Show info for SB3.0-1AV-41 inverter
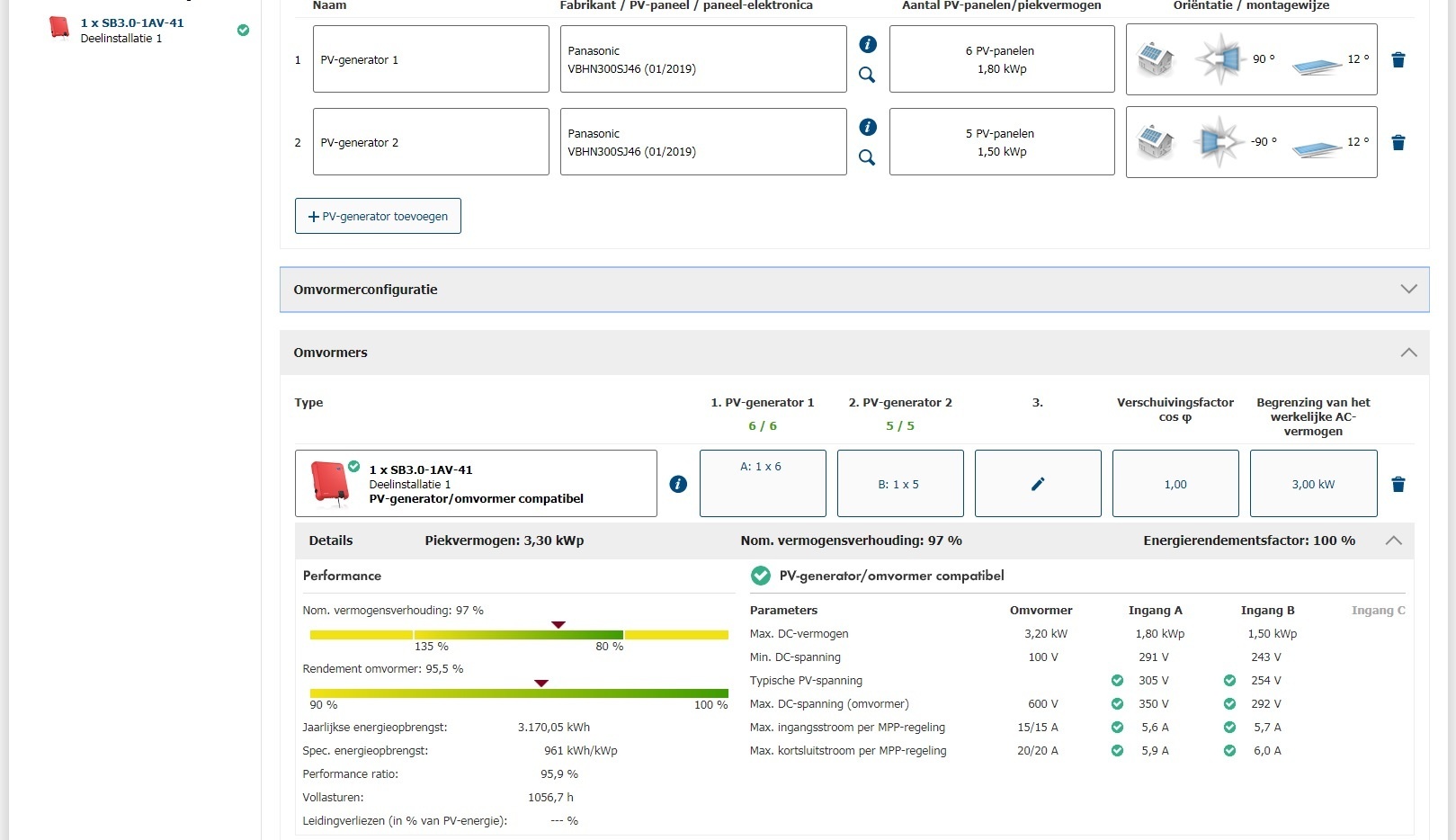This screenshot has width=1456, height=840. click(678, 484)
